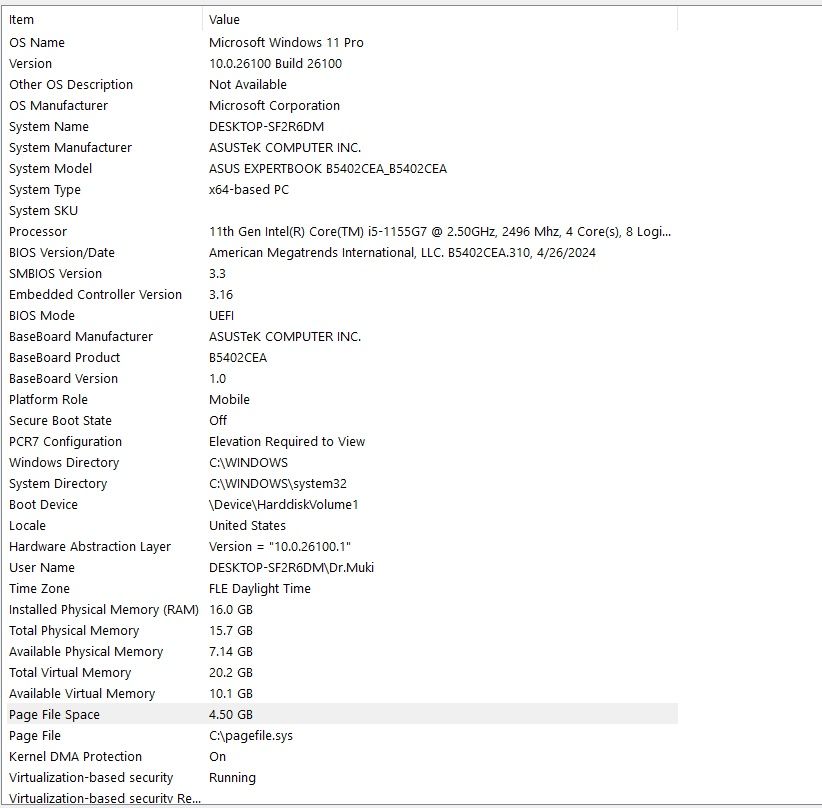Screen dimensions: 822x808
Task: Select the Processor row
Action: coord(342,231)
